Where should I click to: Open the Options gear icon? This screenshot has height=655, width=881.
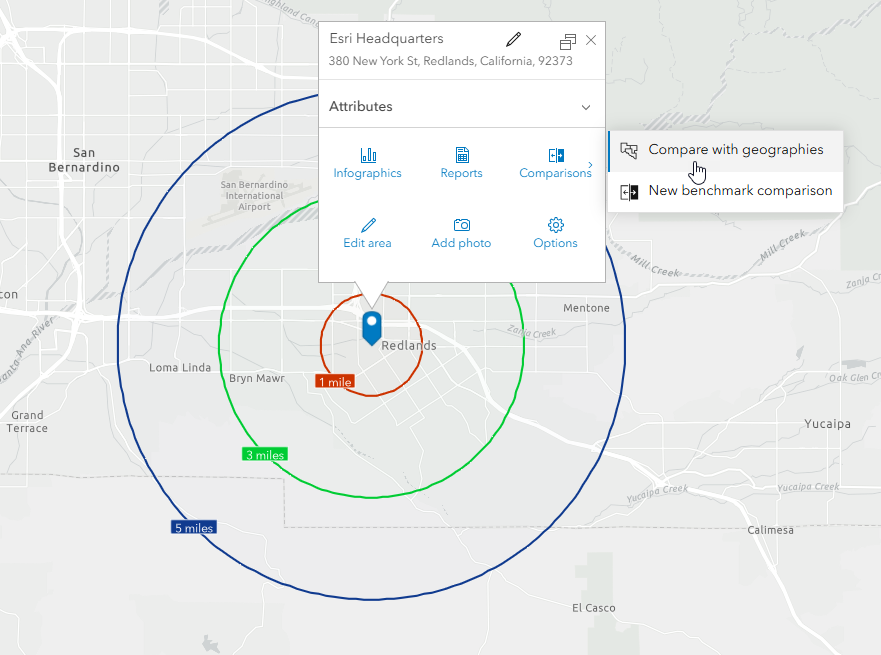point(556,225)
